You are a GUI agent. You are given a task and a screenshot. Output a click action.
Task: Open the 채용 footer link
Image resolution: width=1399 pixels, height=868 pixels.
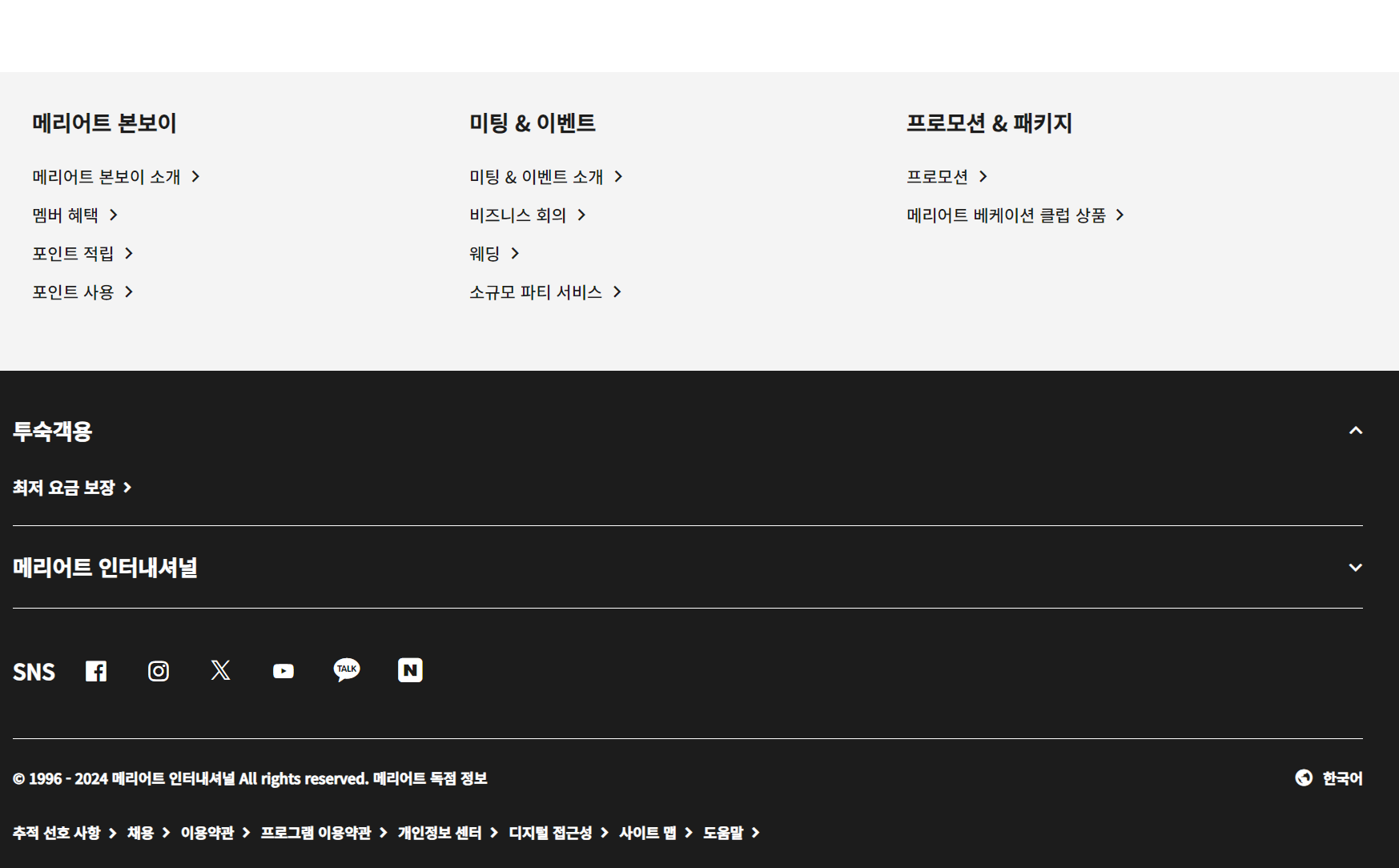149,833
